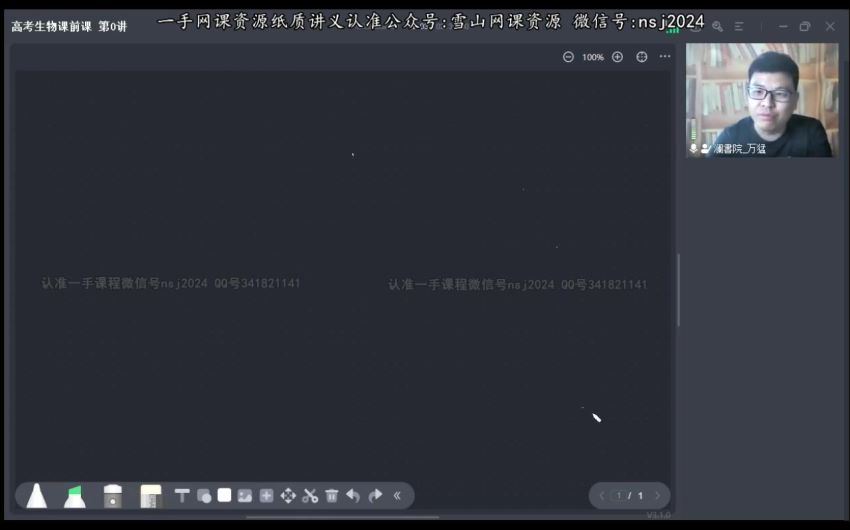850x530 pixels.
Task: Zoom out the whiteboard
Action: (568, 57)
